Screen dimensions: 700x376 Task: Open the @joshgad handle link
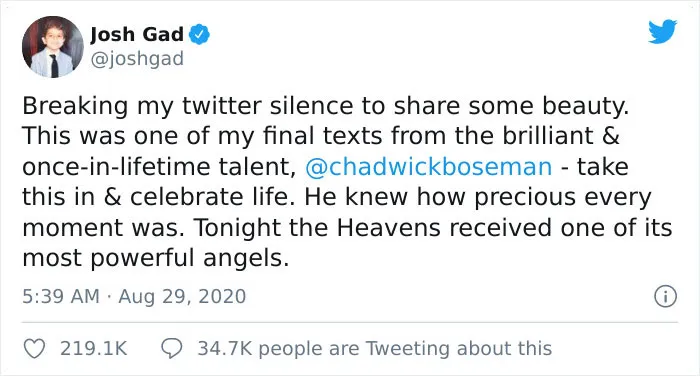[x=137, y=58]
